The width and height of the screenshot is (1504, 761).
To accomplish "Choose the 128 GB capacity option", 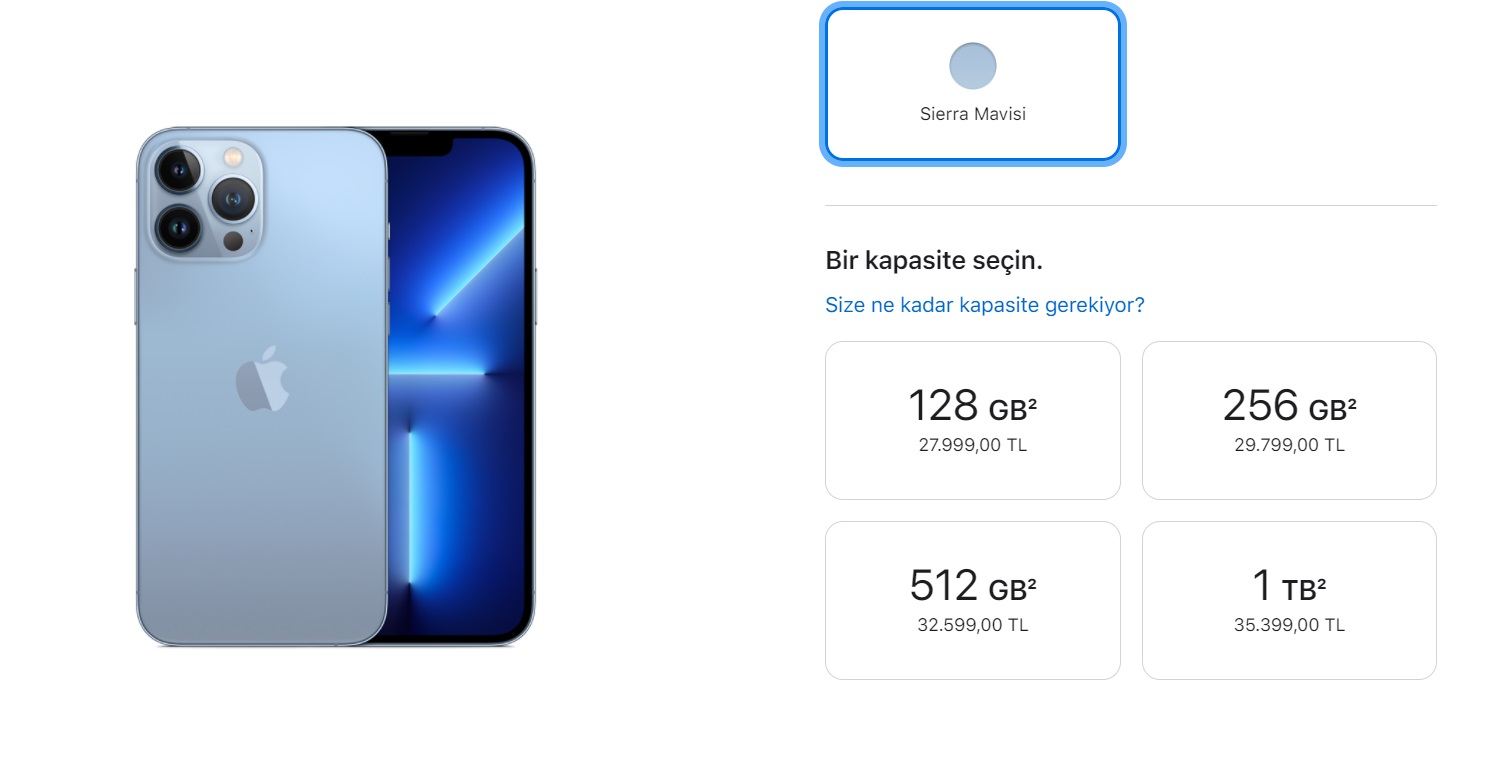I will tap(973, 420).
